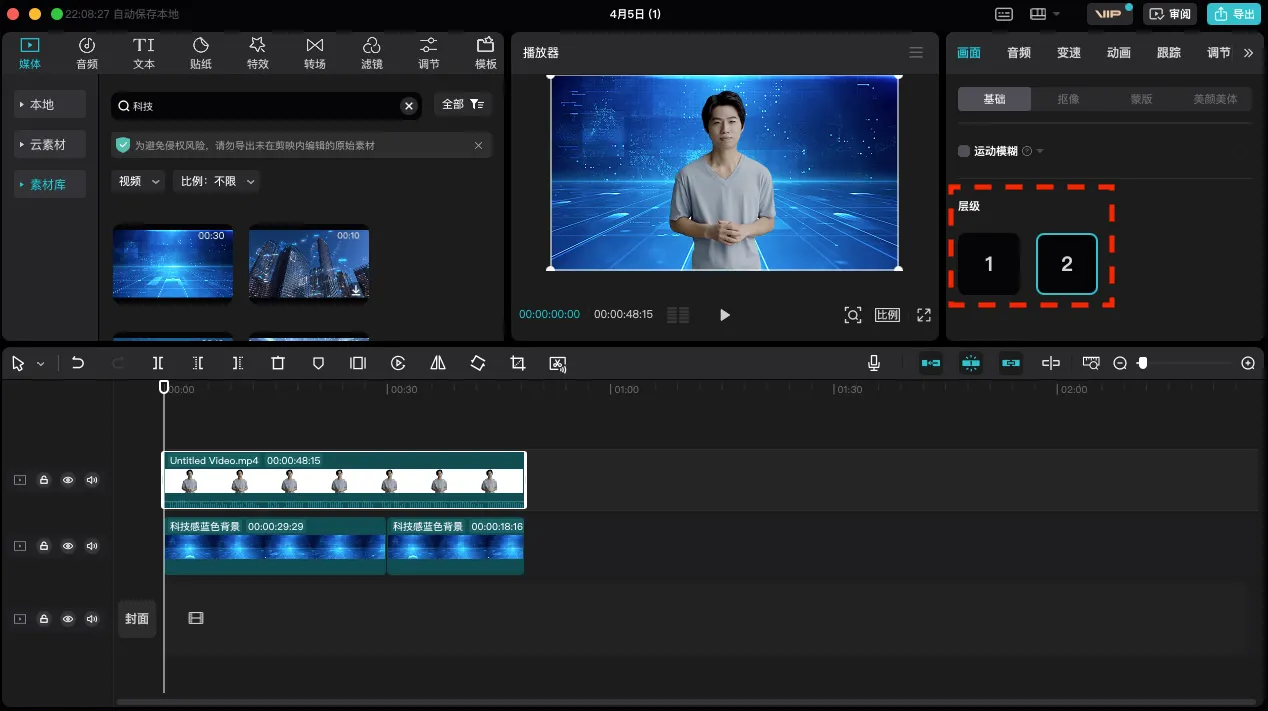This screenshot has height=711, width=1268.
Task: Click the trash delete icon in timeline toolbar
Action: [278, 364]
